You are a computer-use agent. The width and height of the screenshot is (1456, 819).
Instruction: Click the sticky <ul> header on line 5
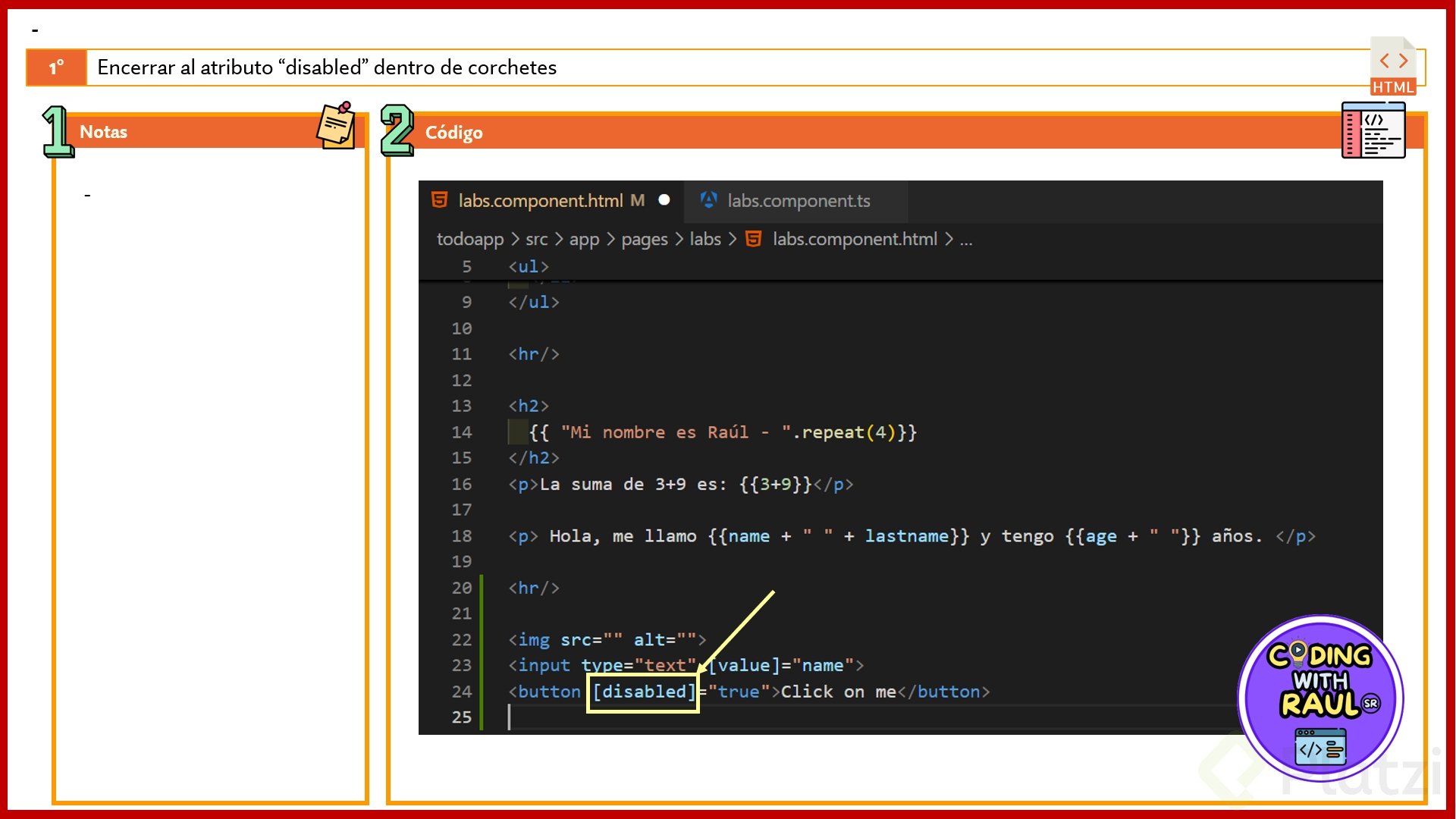tap(529, 267)
